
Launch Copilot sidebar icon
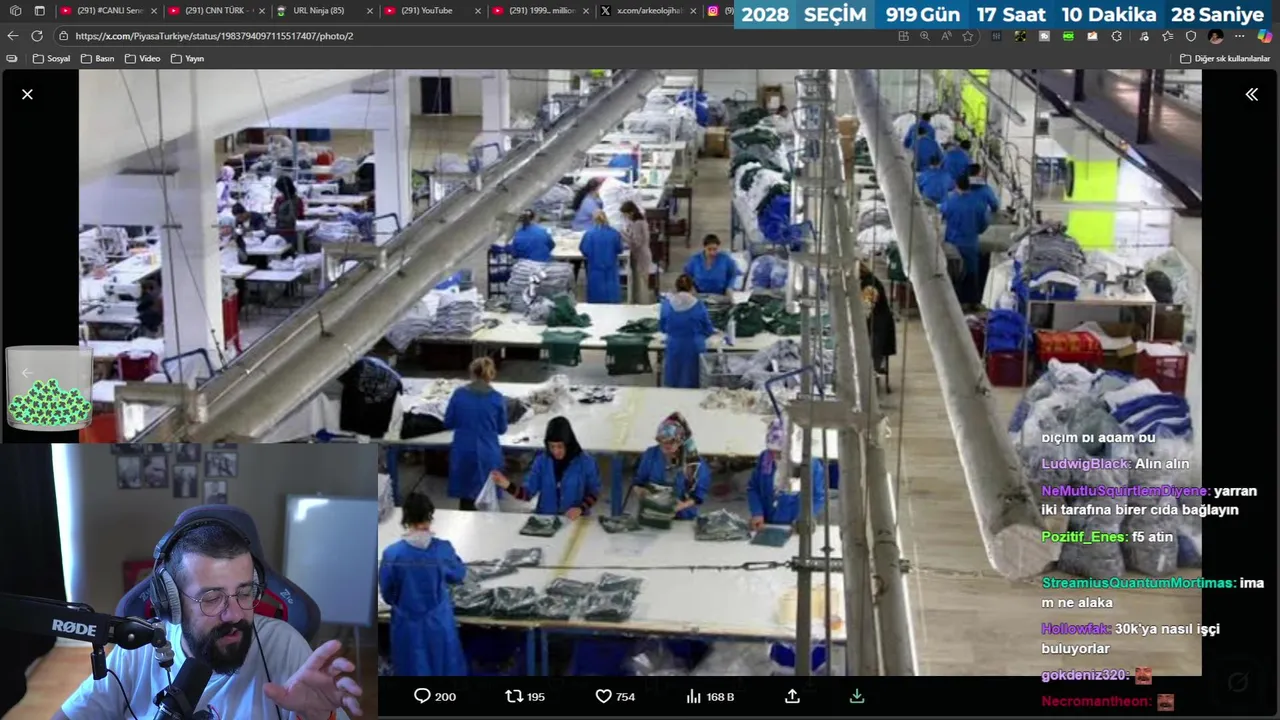point(1264,36)
